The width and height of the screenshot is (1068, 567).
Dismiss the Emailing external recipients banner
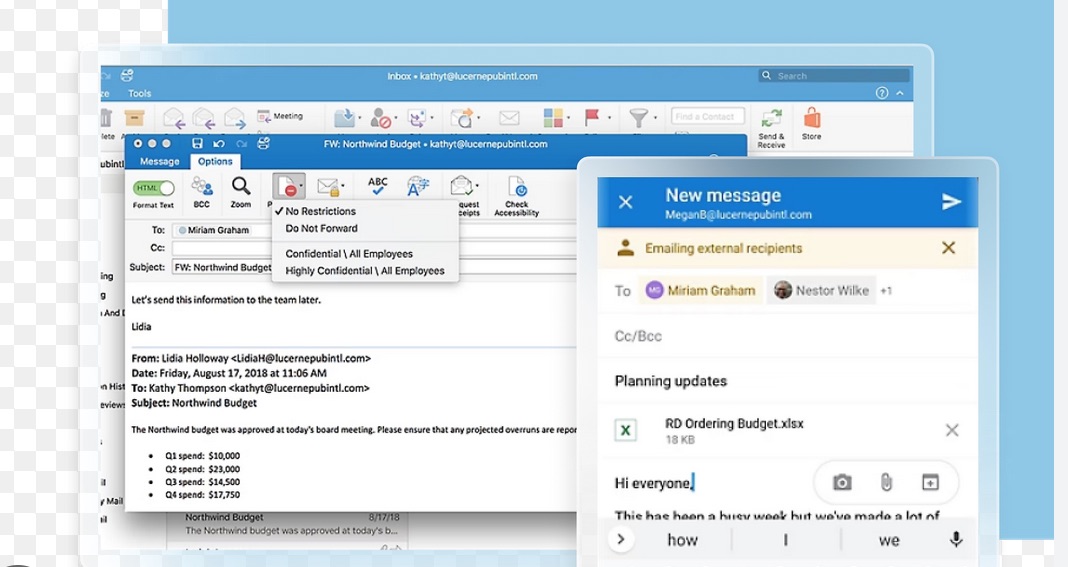click(x=948, y=248)
